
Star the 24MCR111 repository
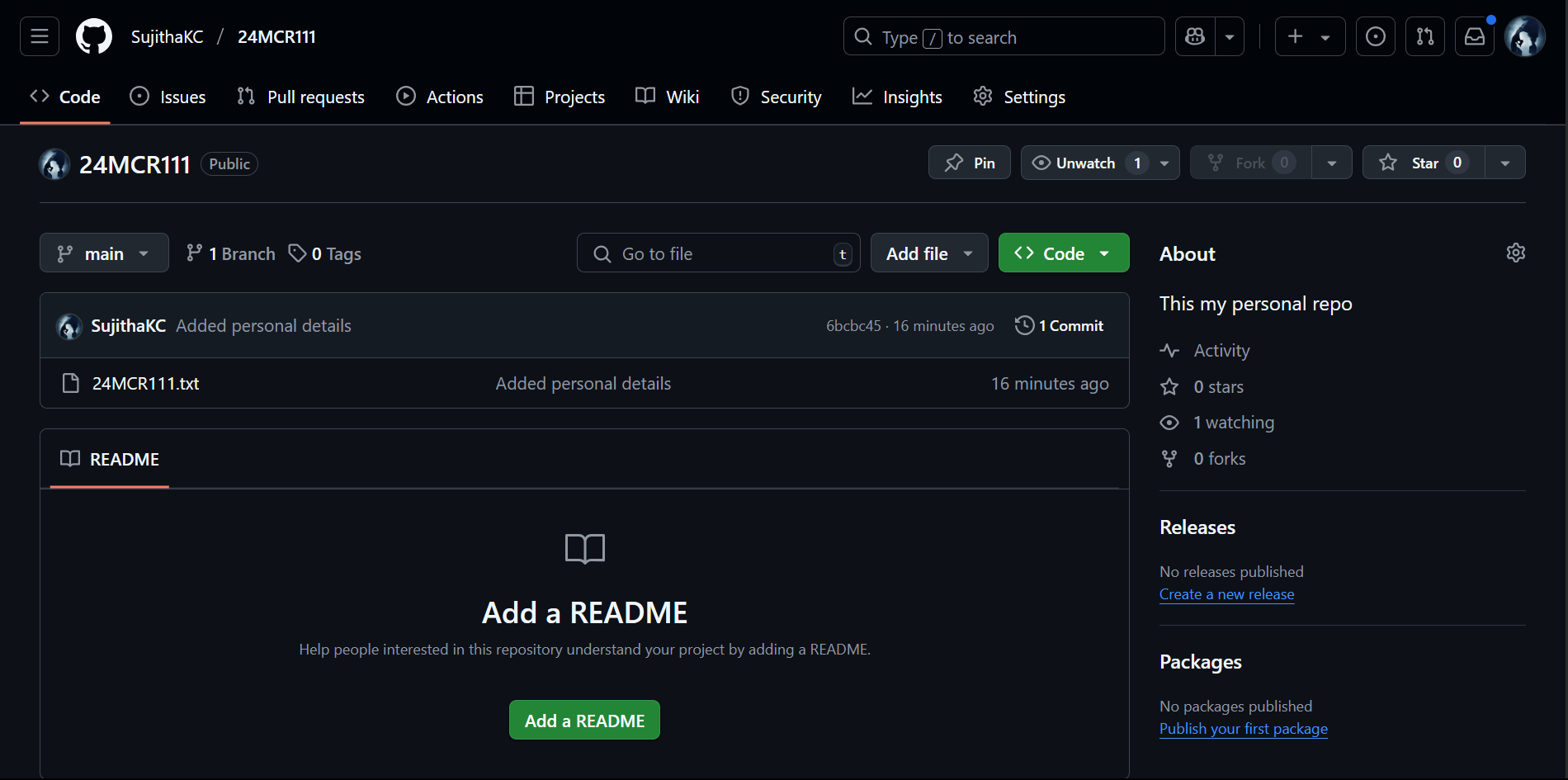click(x=1424, y=163)
